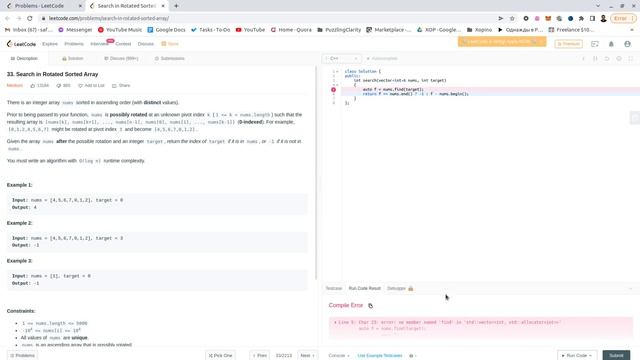
Task: Click the Medium difficulty label
Action: point(15,85)
